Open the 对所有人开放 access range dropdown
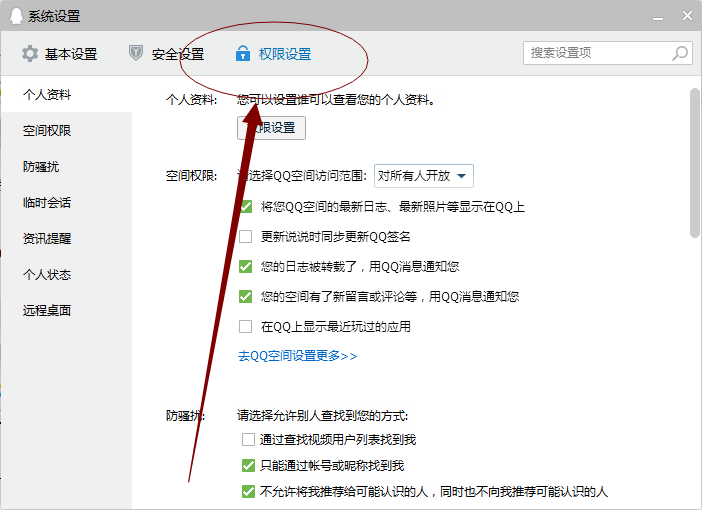This screenshot has width=702, height=510. point(424,176)
